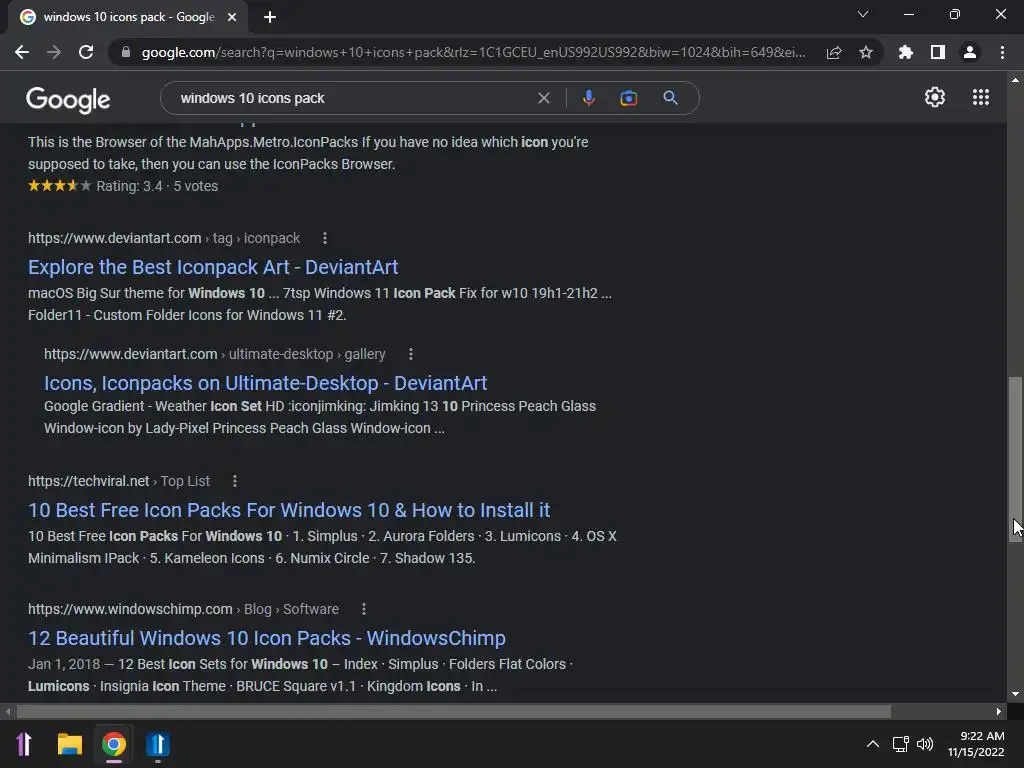1024x768 pixels.
Task: Open the Chrome extensions puzzle icon
Action: click(x=906, y=52)
